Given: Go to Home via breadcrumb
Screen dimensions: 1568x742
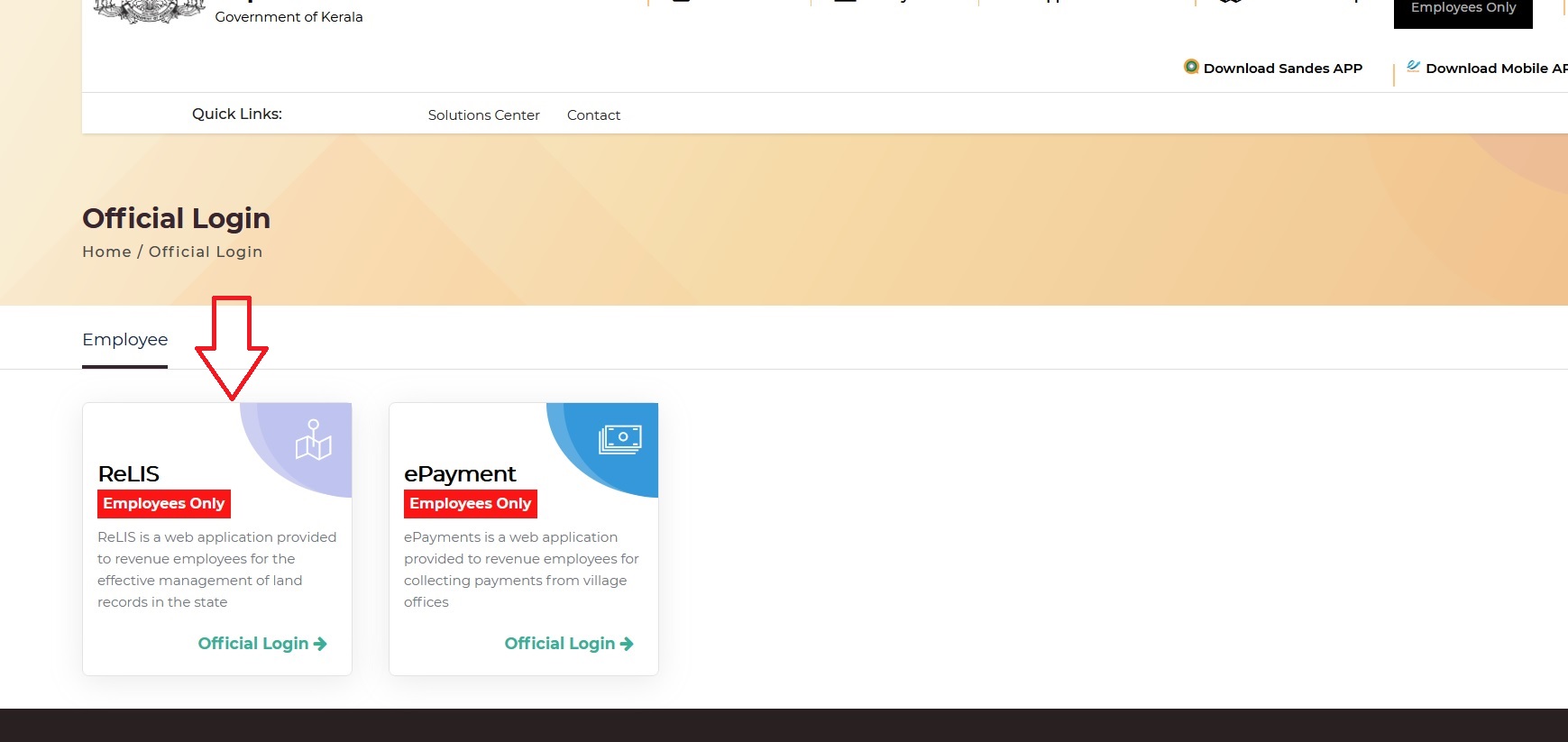Looking at the screenshot, I should 106,252.
